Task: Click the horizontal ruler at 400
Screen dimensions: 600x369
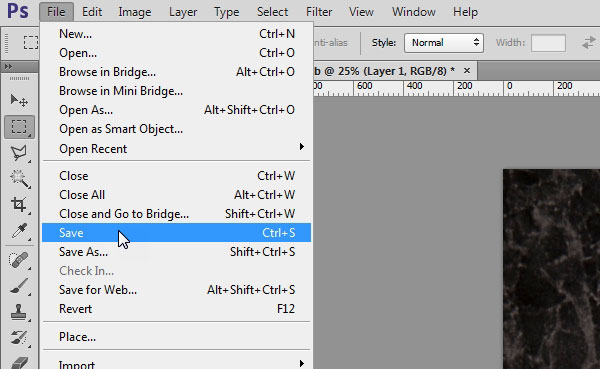Action: (x=414, y=86)
